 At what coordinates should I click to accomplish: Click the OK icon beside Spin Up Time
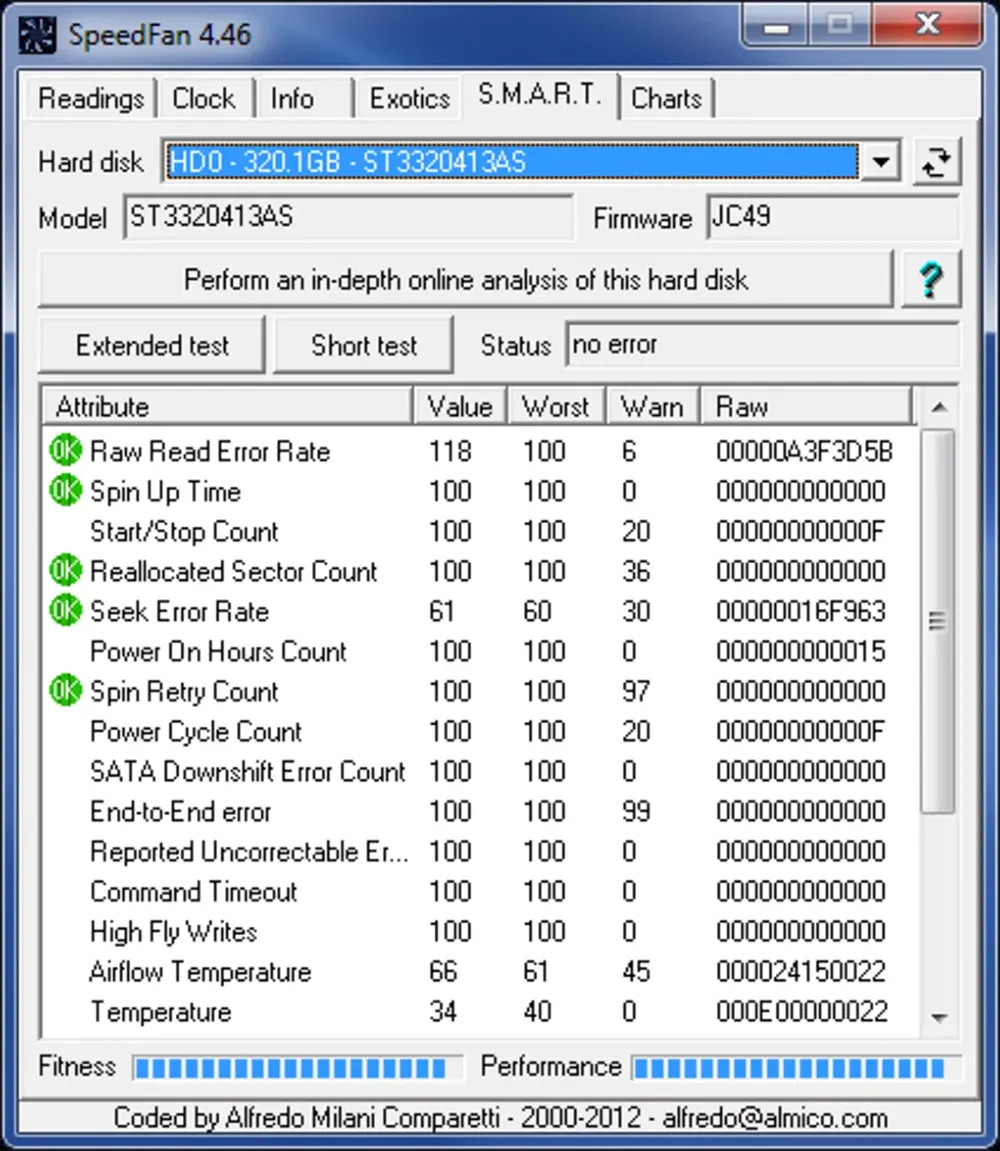(65, 491)
